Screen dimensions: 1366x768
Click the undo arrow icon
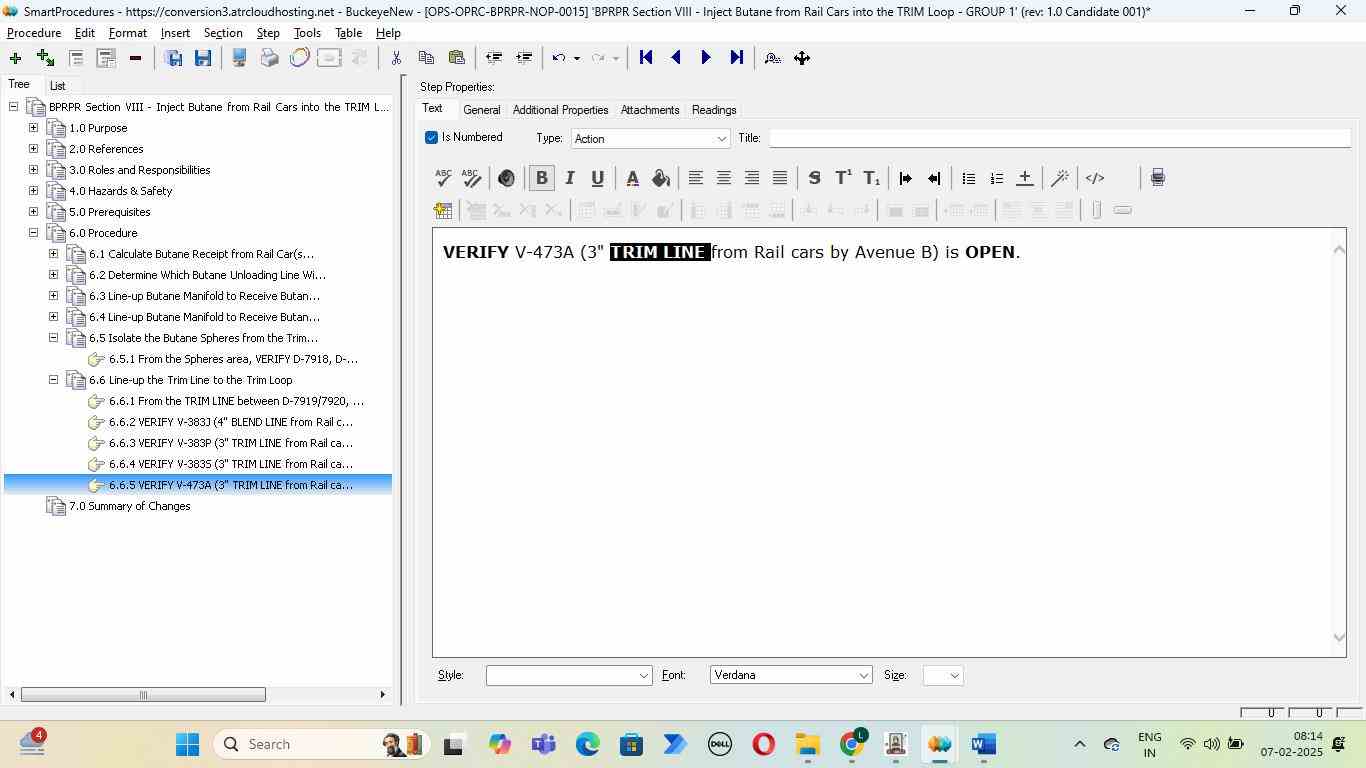tap(559, 58)
